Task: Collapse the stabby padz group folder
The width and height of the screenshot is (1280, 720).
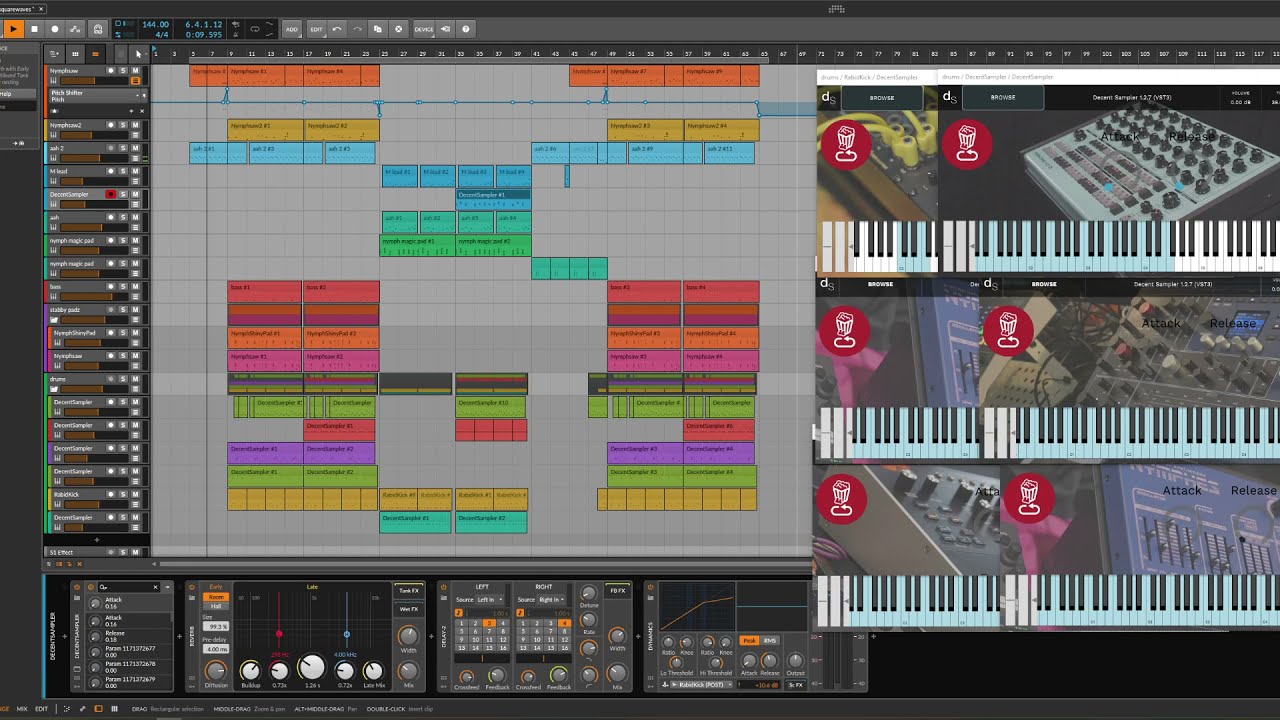Action: (55, 320)
